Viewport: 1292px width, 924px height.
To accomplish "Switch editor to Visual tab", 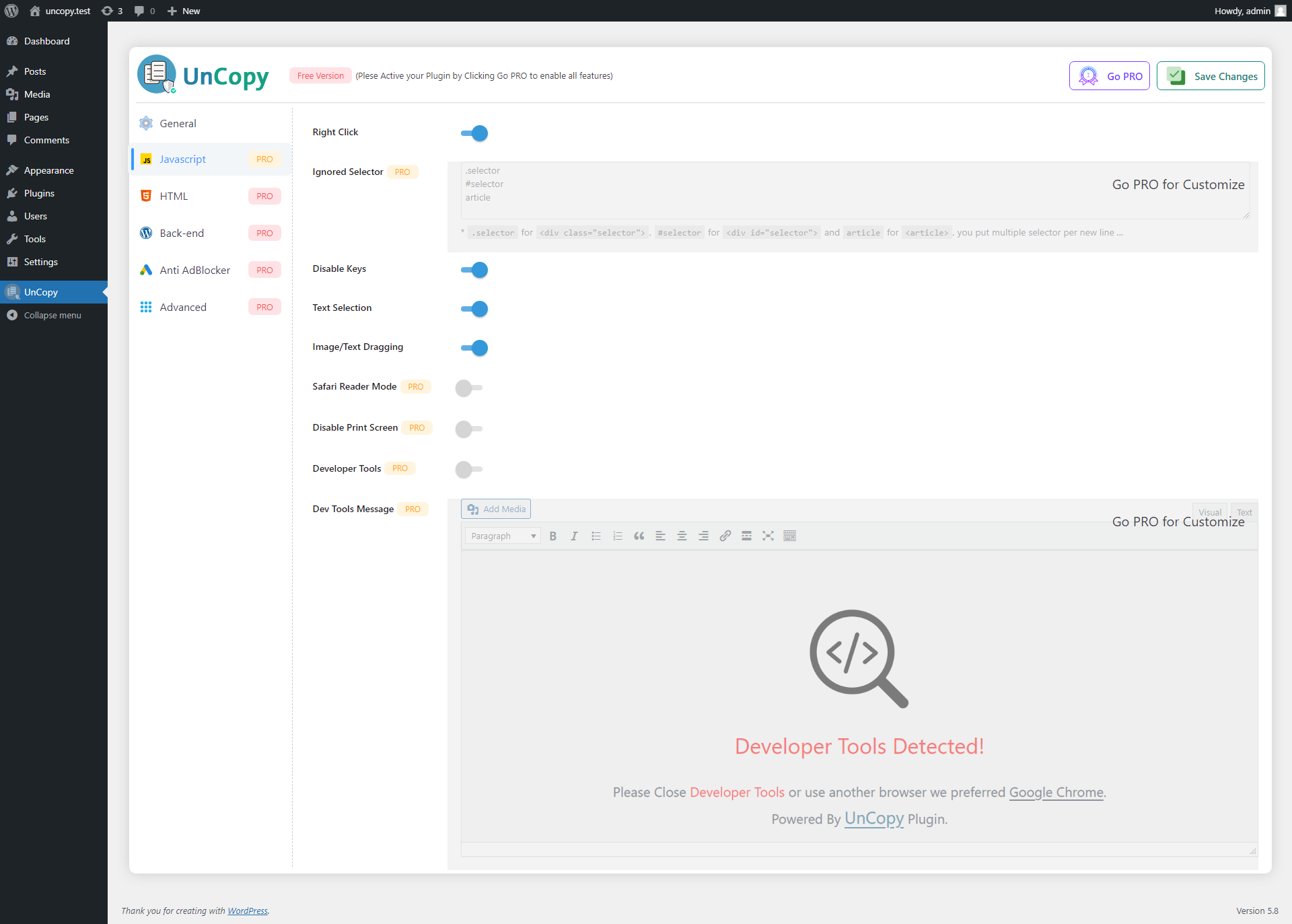I will [x=1209, y=512].
